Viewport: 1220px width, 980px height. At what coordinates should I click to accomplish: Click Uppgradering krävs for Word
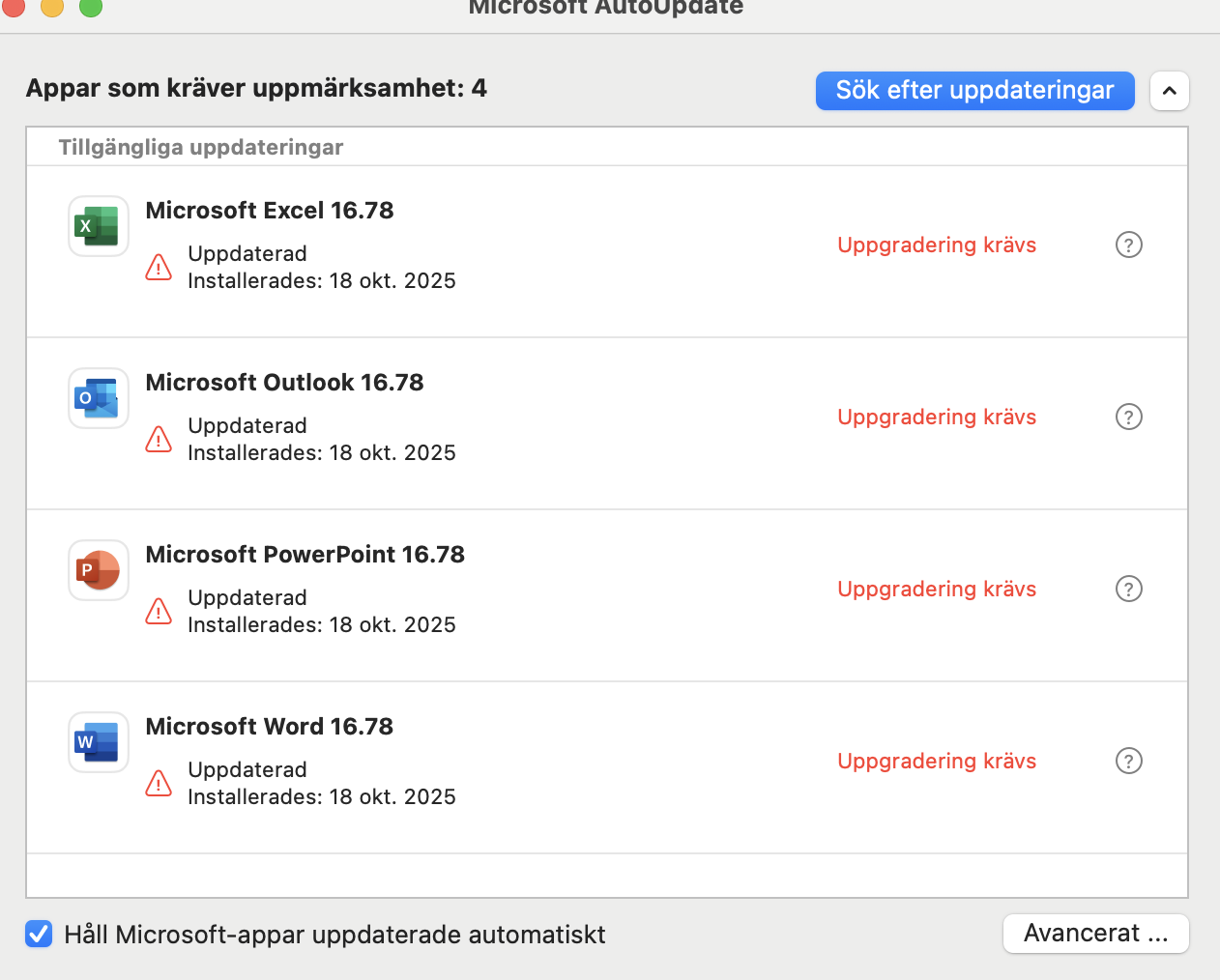tap(937, 762)
